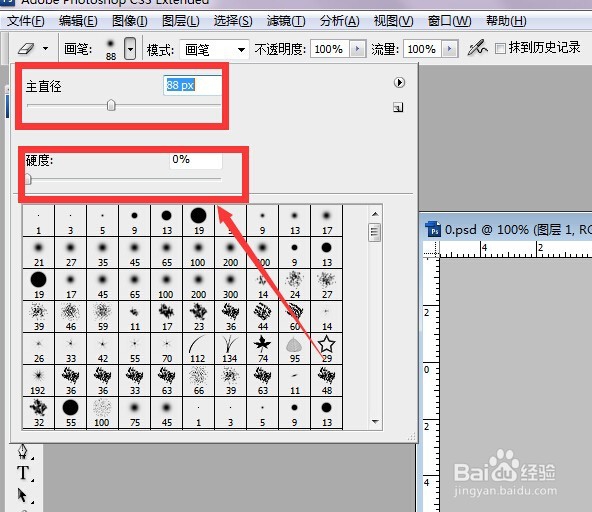Enable the airbrush icon
Image resolution: width=592 pixels, height=512 pixels.
[477, 48]
